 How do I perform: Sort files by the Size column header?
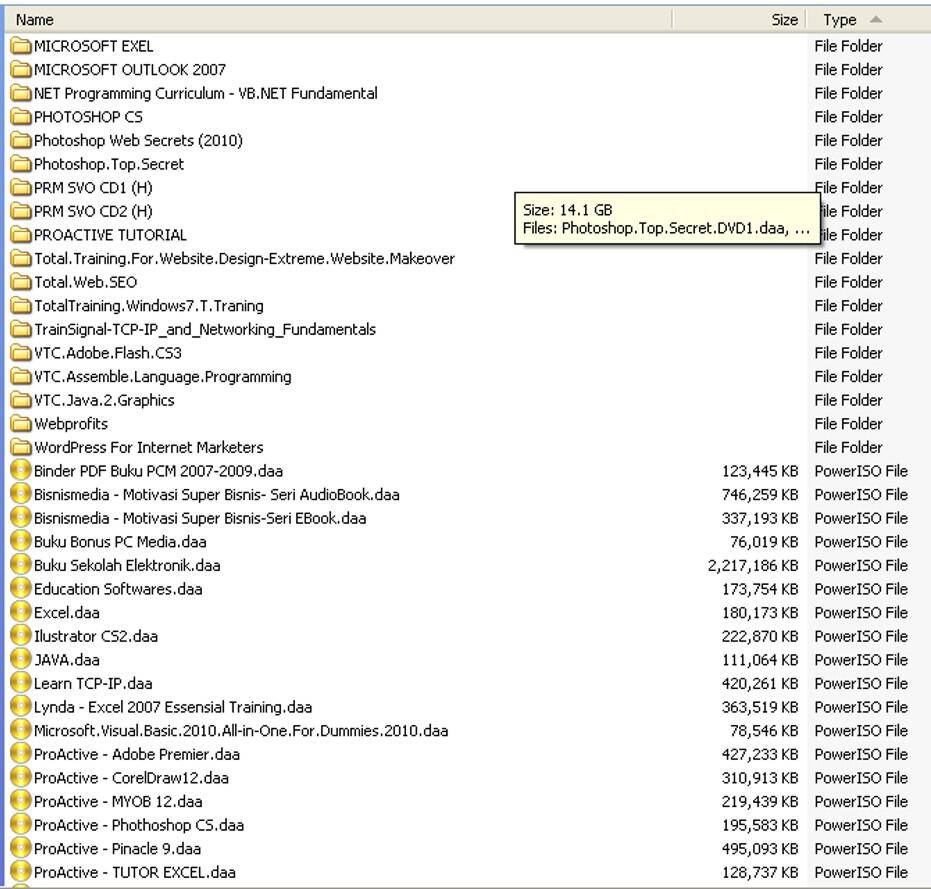[739, 20]
